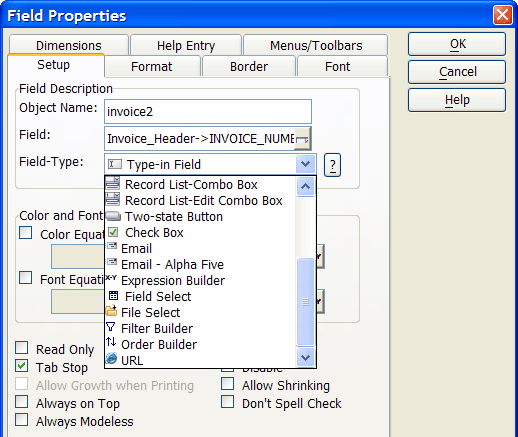Viewport: 518px width, 437px height.
Task: Open the Field-Type question mark help button
Action: (332, 165)
